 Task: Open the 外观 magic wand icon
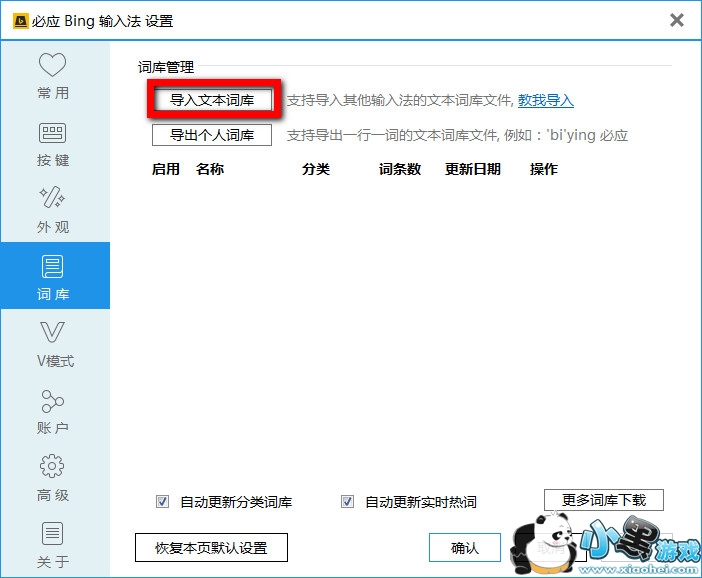tap(53, 197)
